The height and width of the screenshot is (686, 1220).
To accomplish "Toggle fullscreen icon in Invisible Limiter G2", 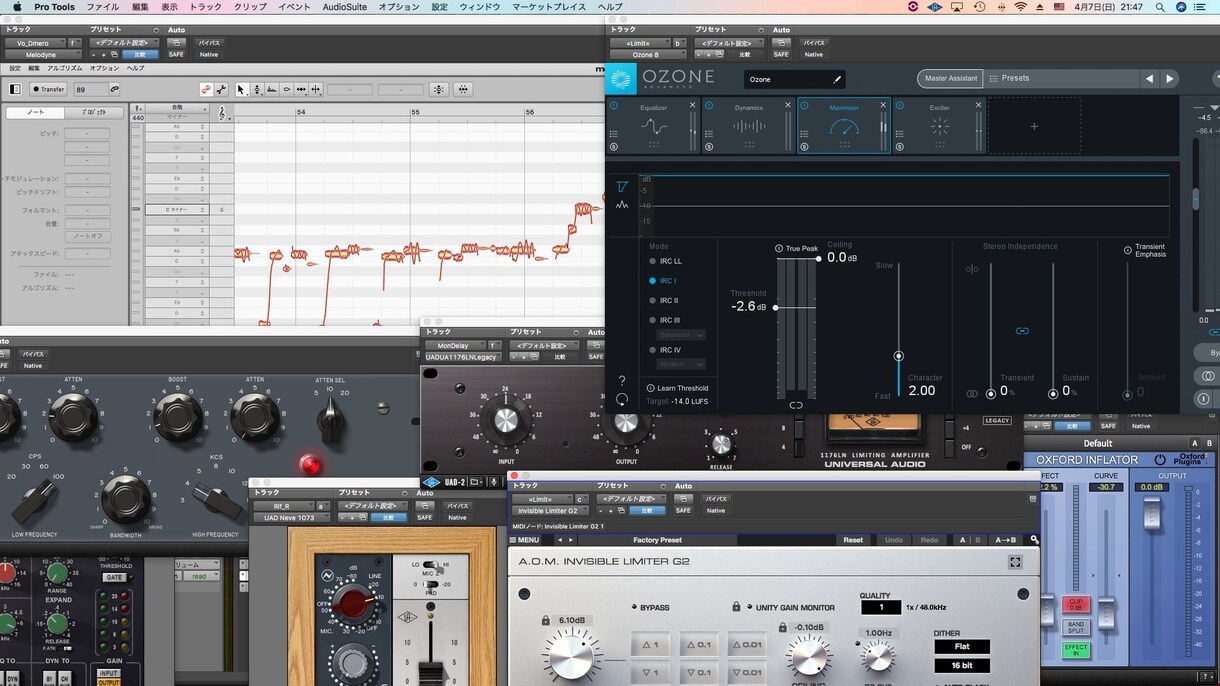I will pos(1015,562).
